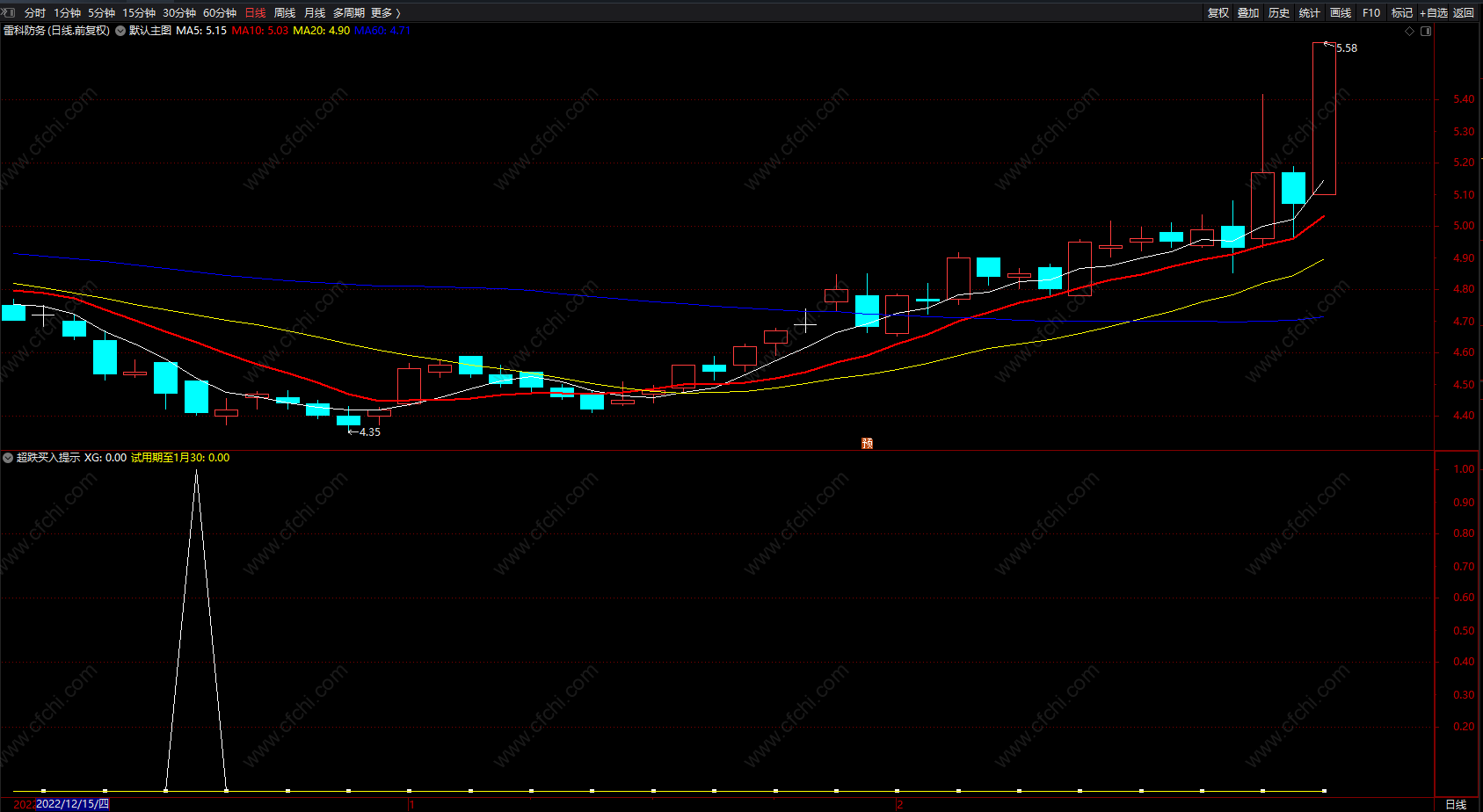This screenshot has width=1483, height=812.
Task: Select the 周线 weekly period tab
Action: 285,12
